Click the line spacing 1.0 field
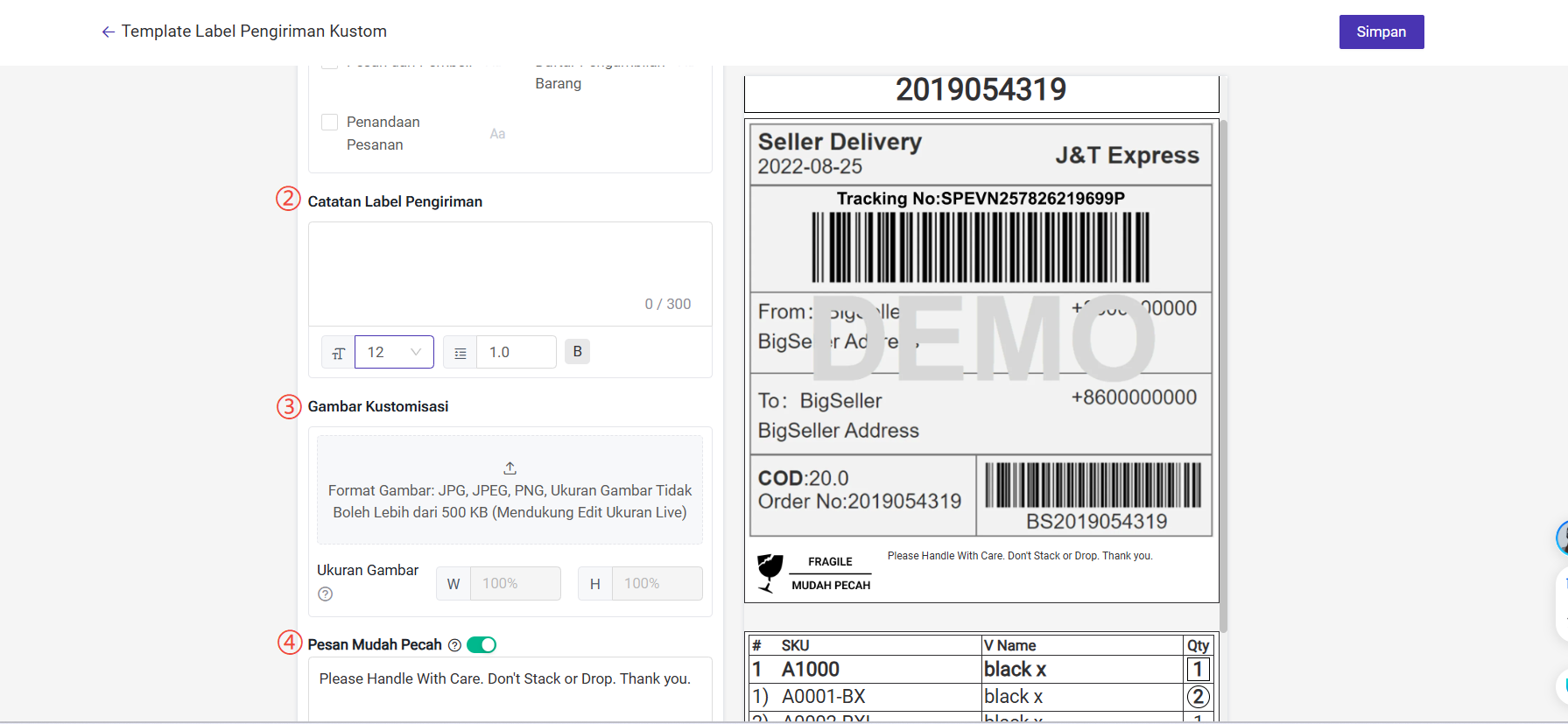 (516, 352)
